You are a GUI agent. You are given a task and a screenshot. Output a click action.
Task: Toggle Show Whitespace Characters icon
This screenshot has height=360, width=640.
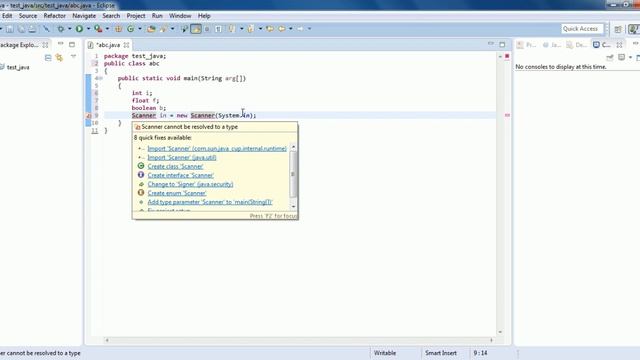(x=219, y=29)
